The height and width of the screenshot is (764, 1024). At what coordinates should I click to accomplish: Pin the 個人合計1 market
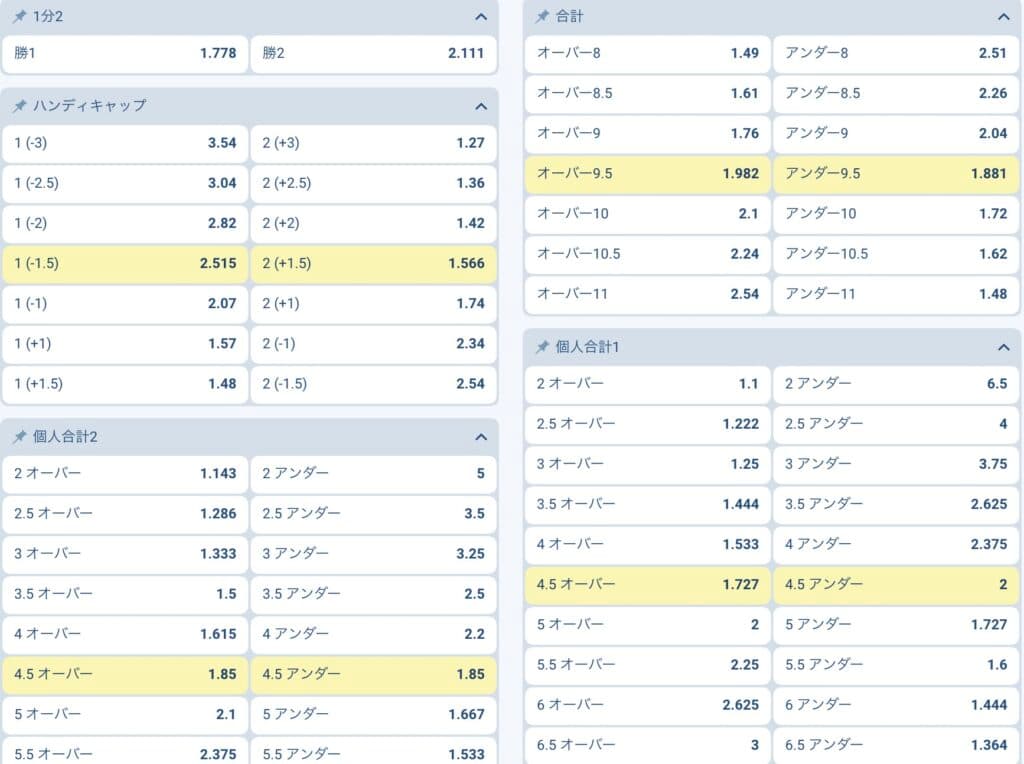pos(543,347)
